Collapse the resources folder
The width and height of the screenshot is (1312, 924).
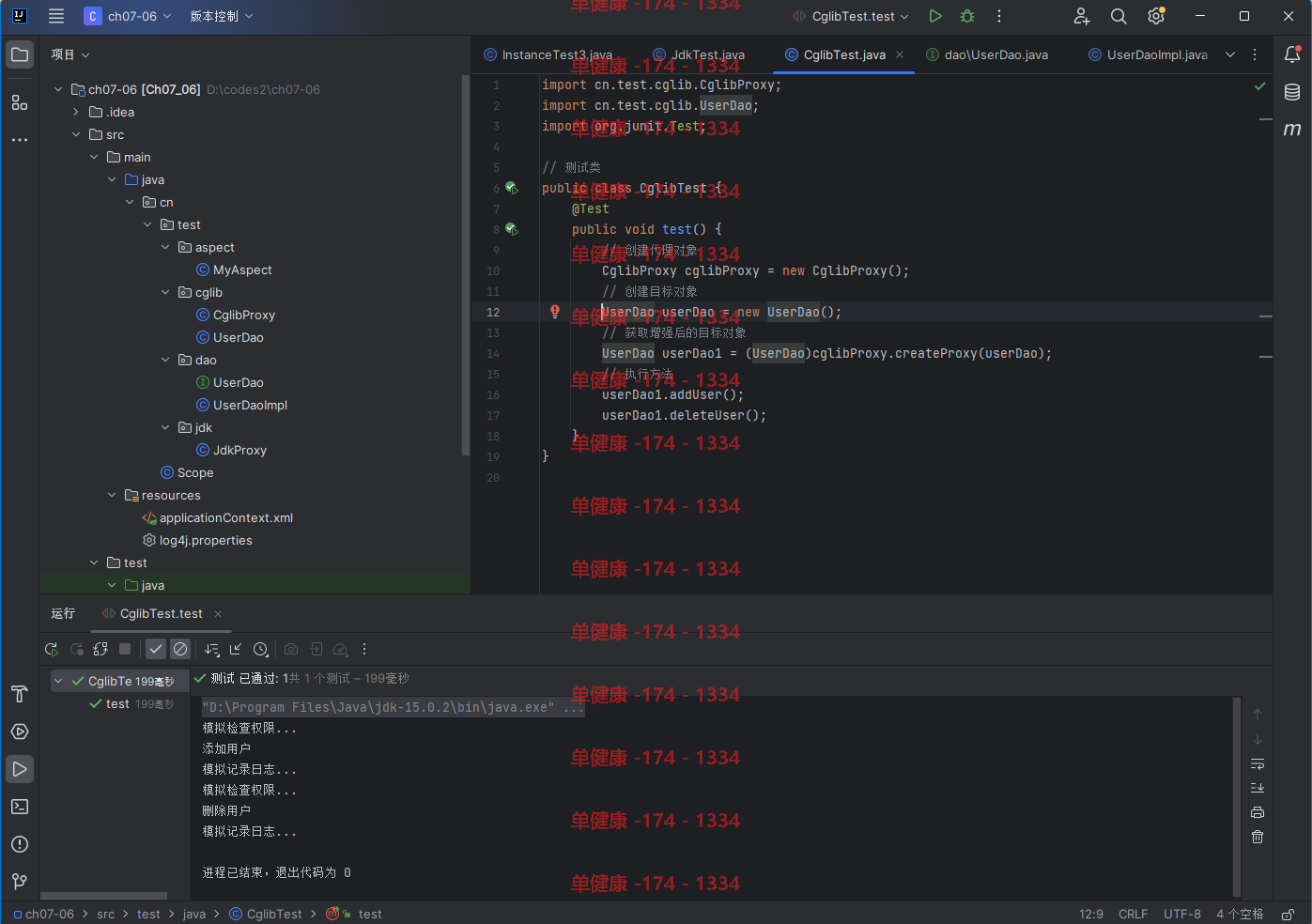point(112,495)
